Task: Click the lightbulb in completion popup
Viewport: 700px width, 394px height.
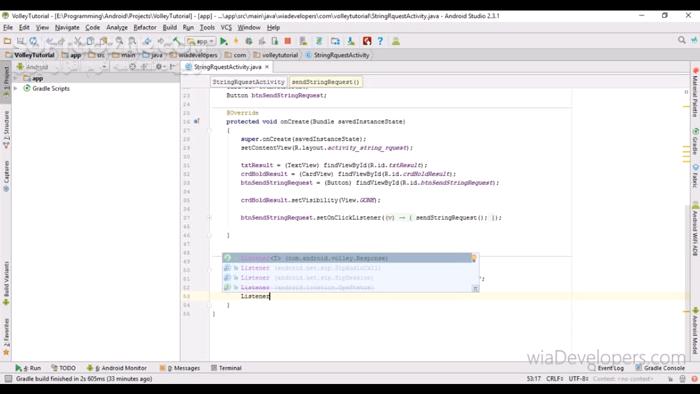Action: [474, 258]
